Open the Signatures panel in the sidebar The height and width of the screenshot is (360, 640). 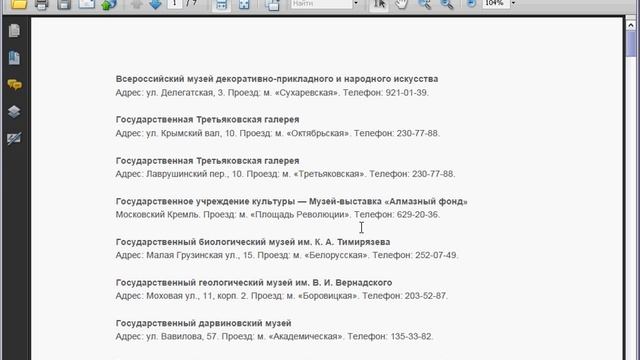14,138
